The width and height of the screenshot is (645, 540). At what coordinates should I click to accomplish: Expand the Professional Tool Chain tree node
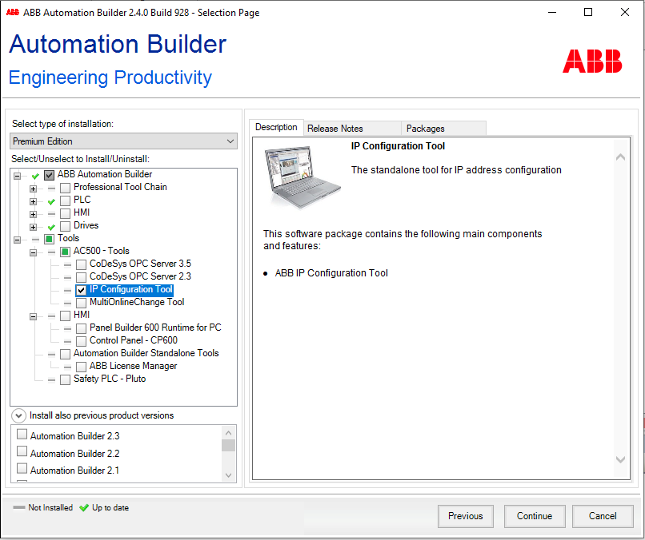click(34, 188)
